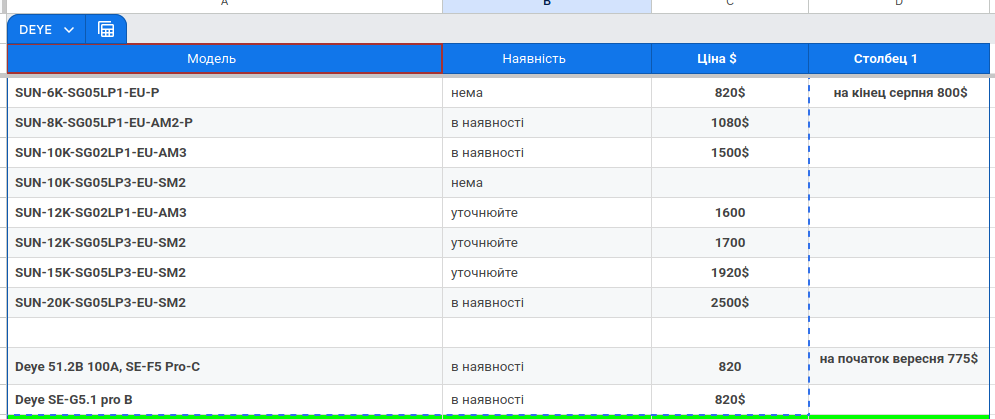Click cell Deye SE-G5.1 pro B
This screenshot has width=995, height=419.
[225, 400]
